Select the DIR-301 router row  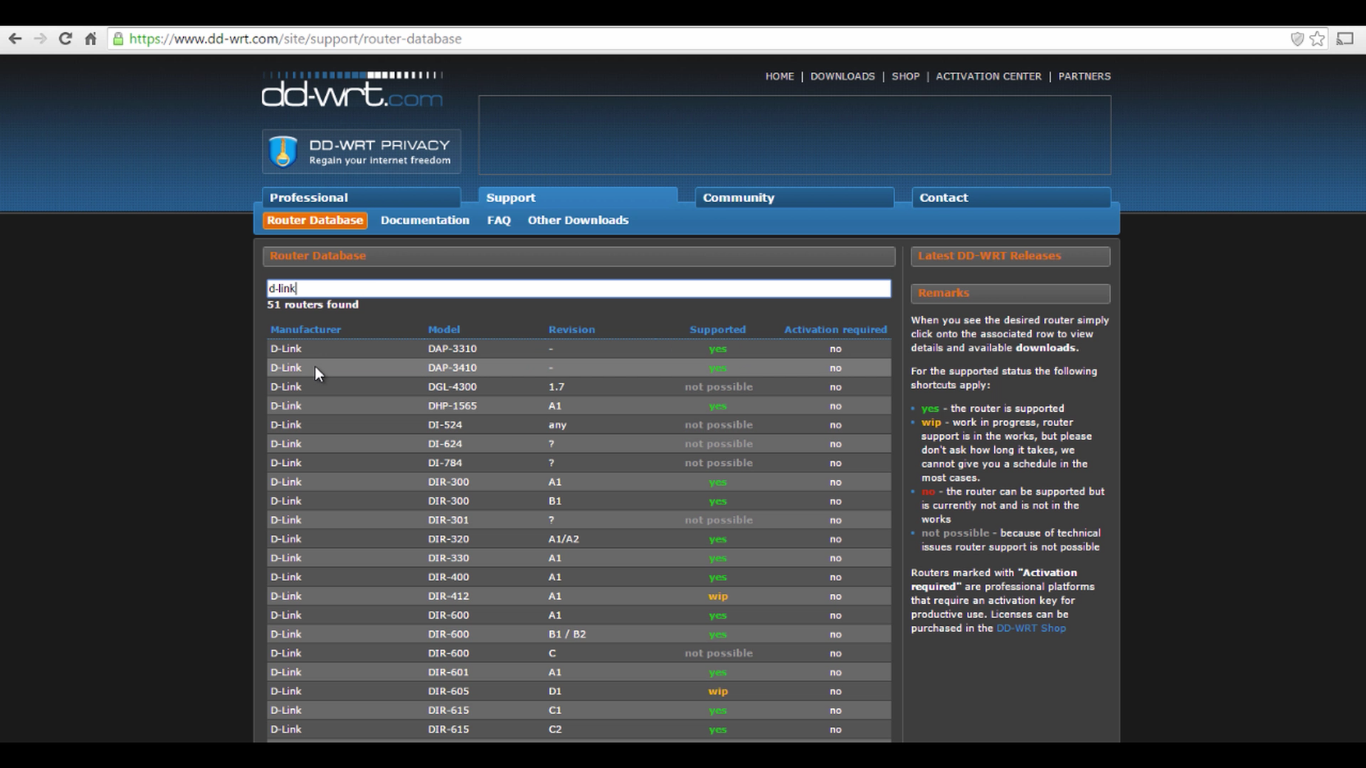pos(578,520)
